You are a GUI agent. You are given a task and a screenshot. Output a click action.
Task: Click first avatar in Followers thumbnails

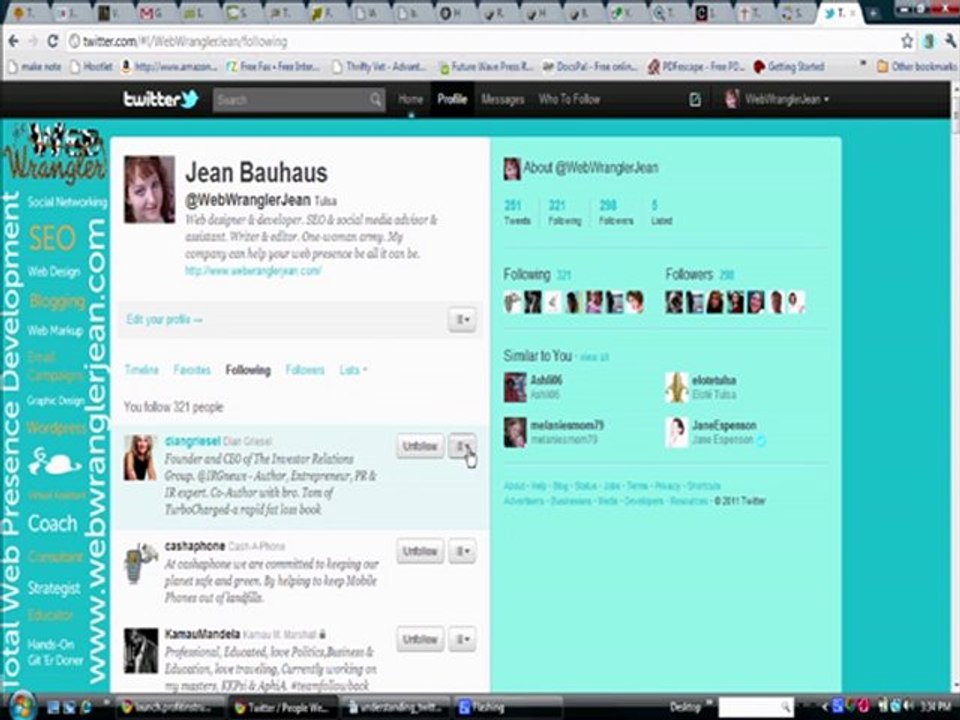pyautogui.click(x=674, y=302)
